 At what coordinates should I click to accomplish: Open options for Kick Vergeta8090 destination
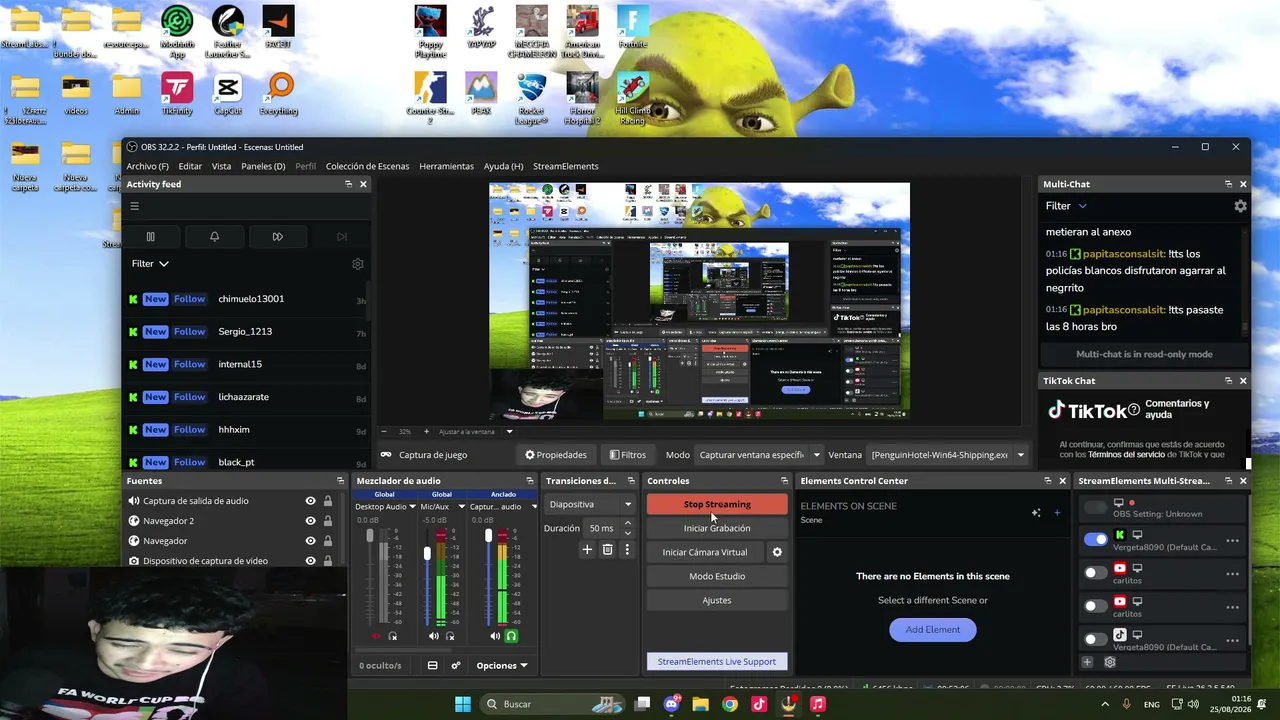point(1232,541)
